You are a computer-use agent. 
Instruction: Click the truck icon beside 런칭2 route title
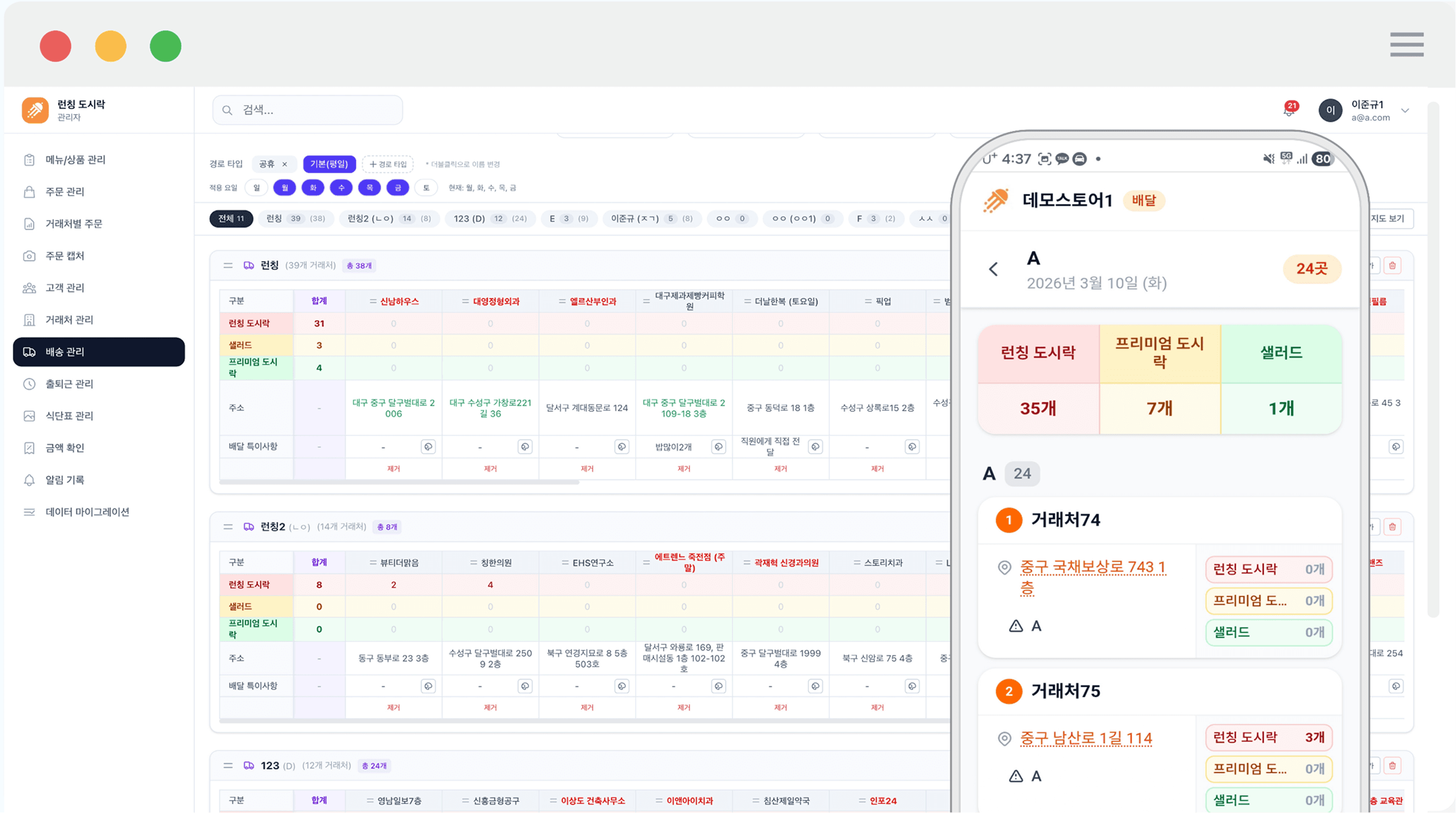[x=249, y=527]
